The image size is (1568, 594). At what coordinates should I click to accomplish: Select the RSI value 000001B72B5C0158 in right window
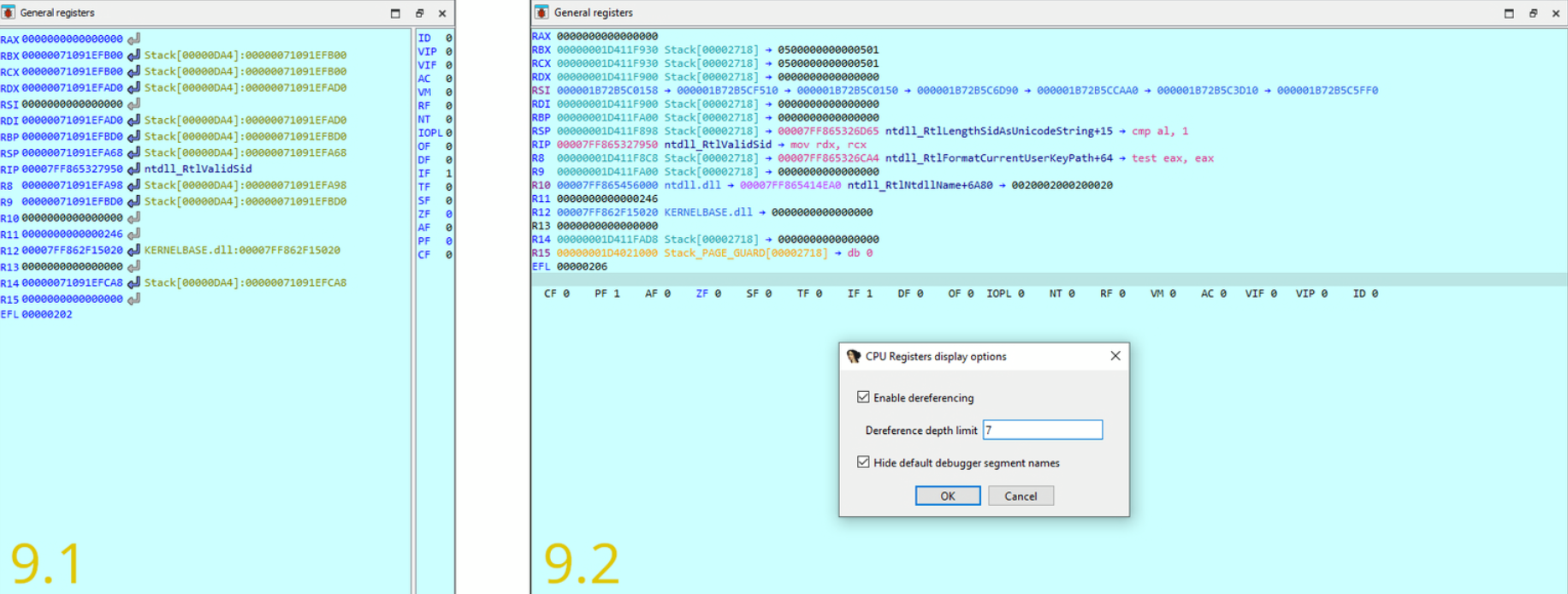pos(607,91)
